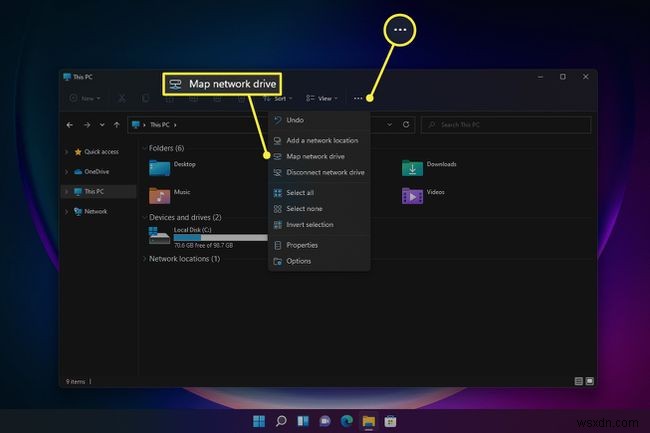Navigate up one level with Up arrow

tap(116, 125)
